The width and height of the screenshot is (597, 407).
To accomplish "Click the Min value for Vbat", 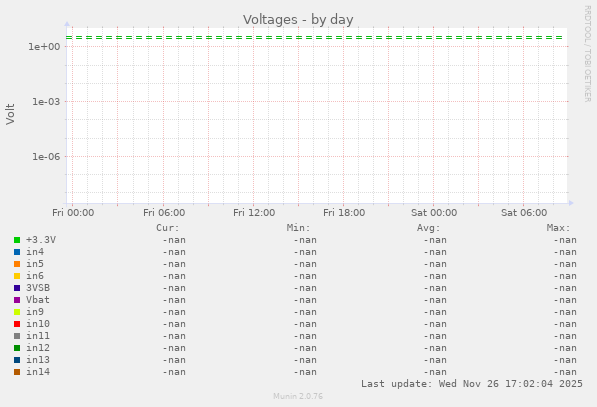I will [x=305, y=300].
